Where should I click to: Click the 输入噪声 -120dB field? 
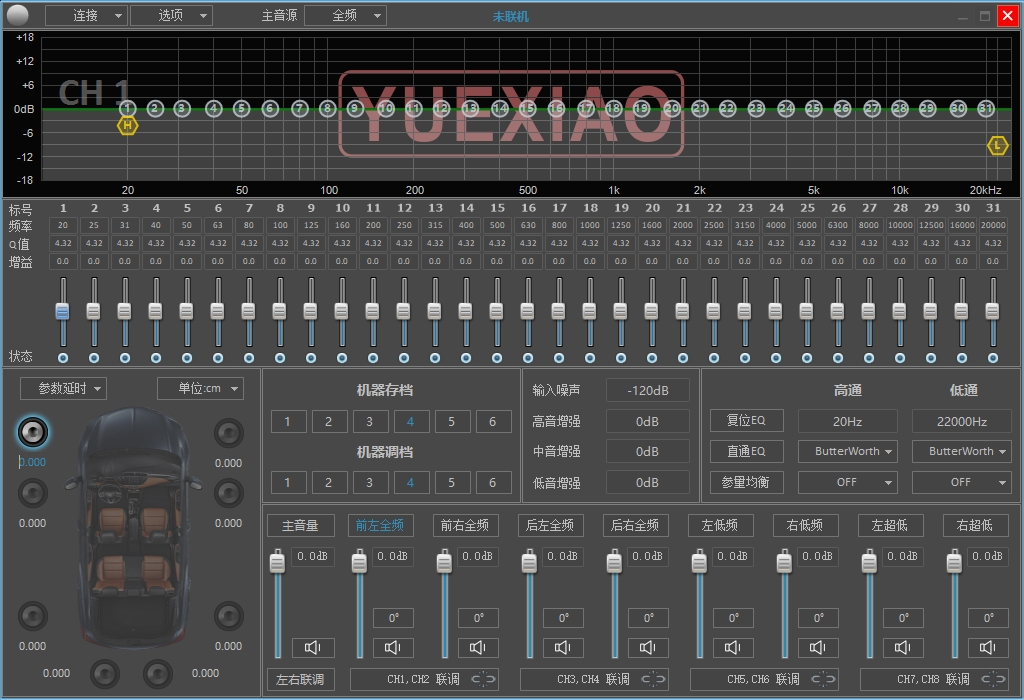pyautogui.click(x=647, y=390)
